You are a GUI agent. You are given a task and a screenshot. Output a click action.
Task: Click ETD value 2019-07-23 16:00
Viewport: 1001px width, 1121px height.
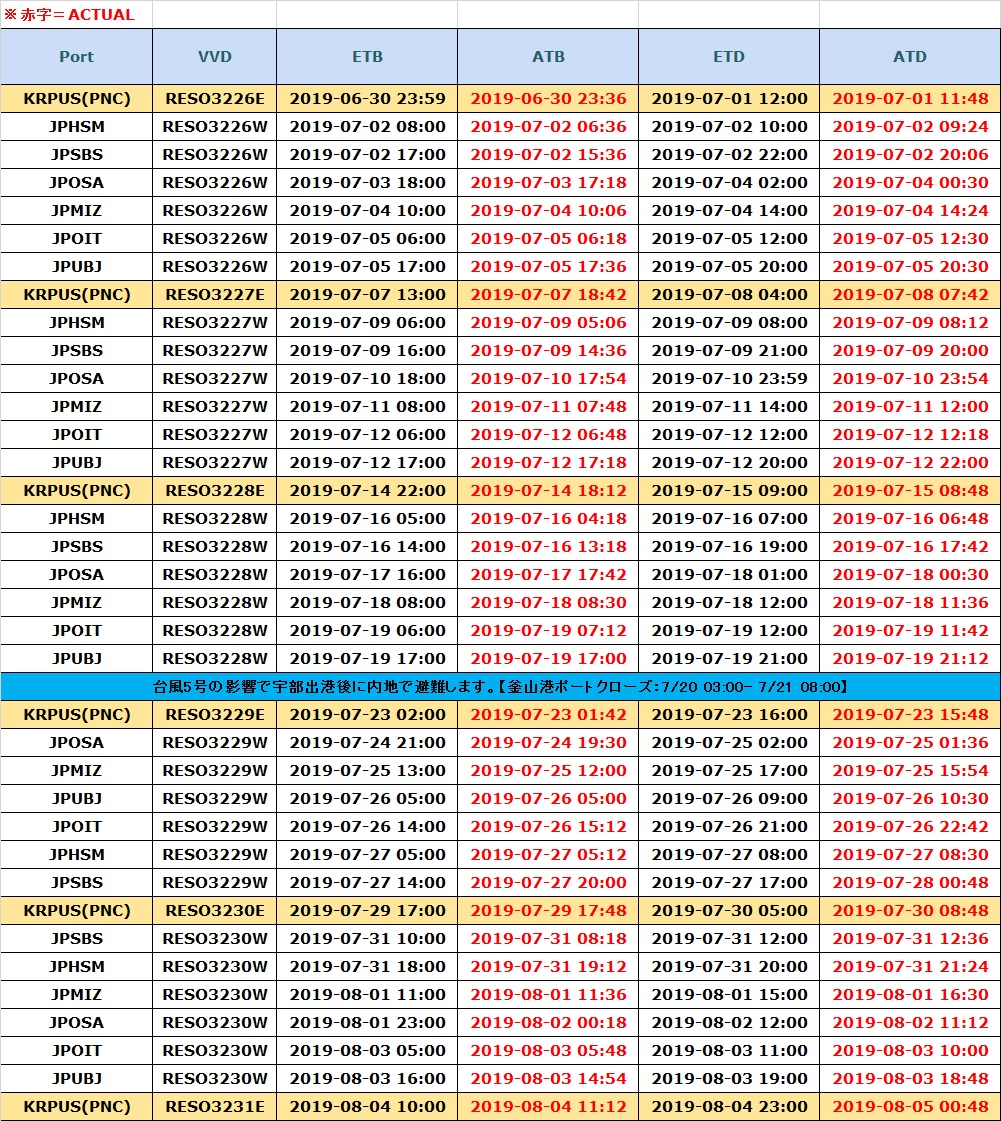pos(729,714)
